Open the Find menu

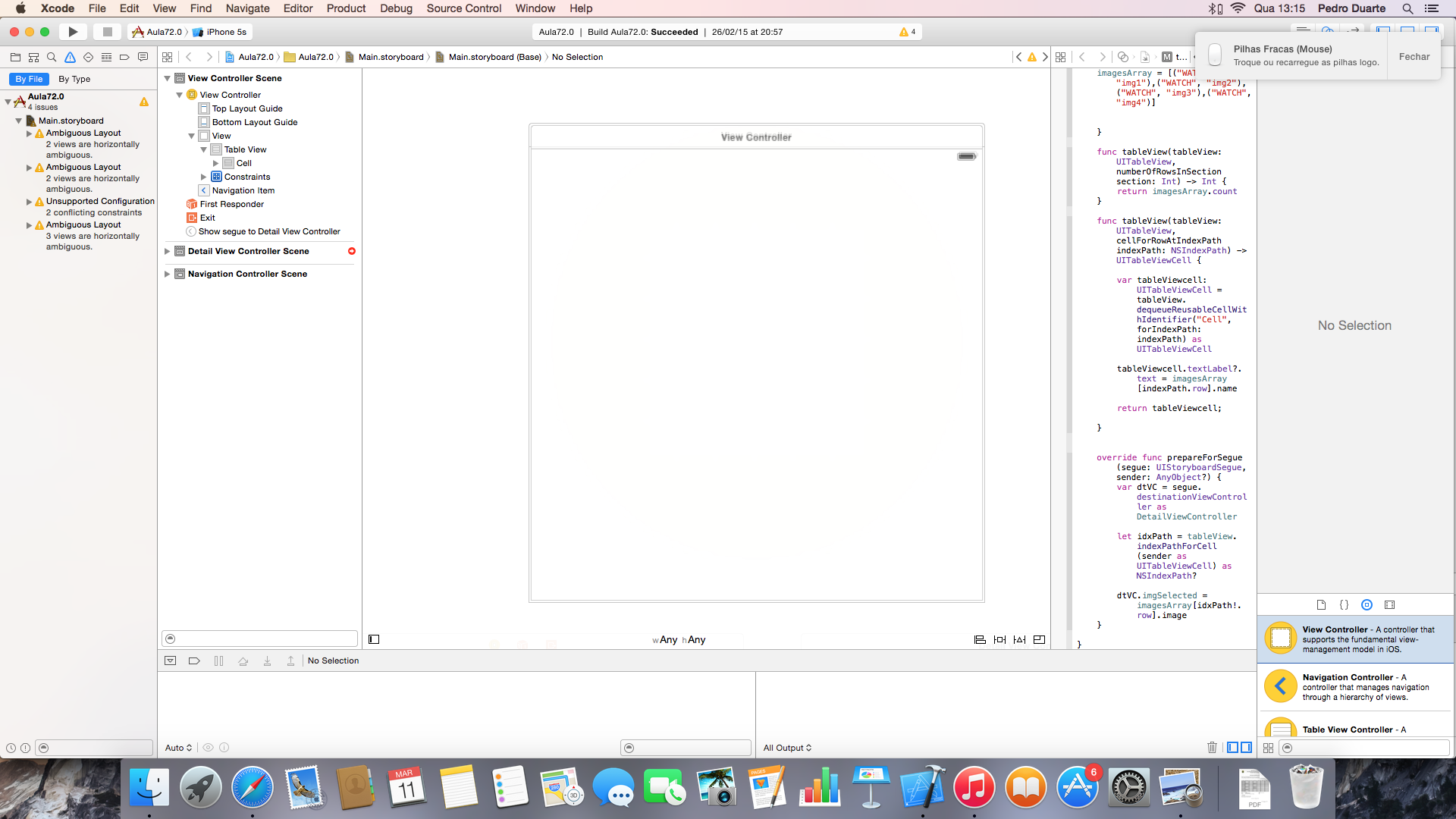click(201, 8)
